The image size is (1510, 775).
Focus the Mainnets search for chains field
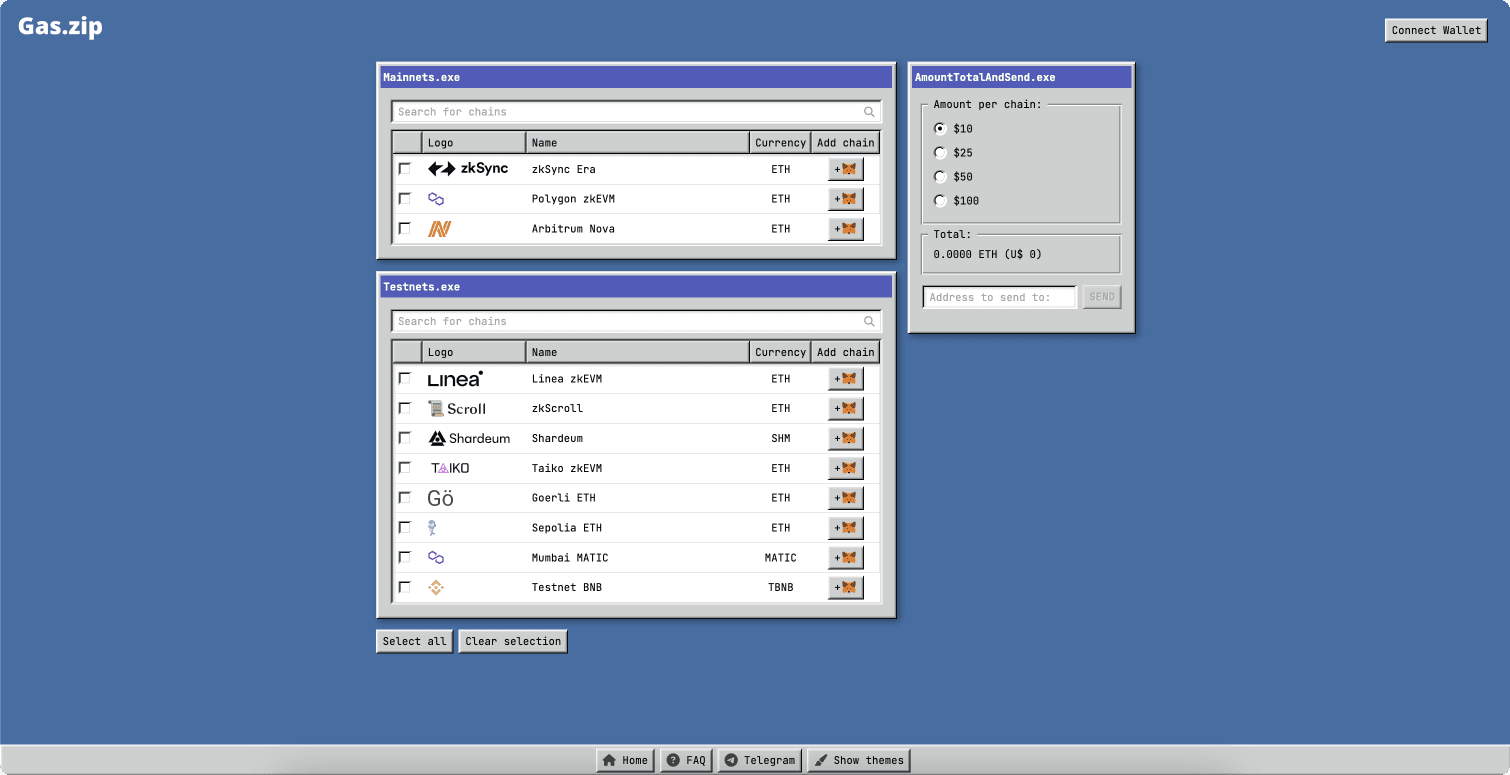[x=636, y=112]
